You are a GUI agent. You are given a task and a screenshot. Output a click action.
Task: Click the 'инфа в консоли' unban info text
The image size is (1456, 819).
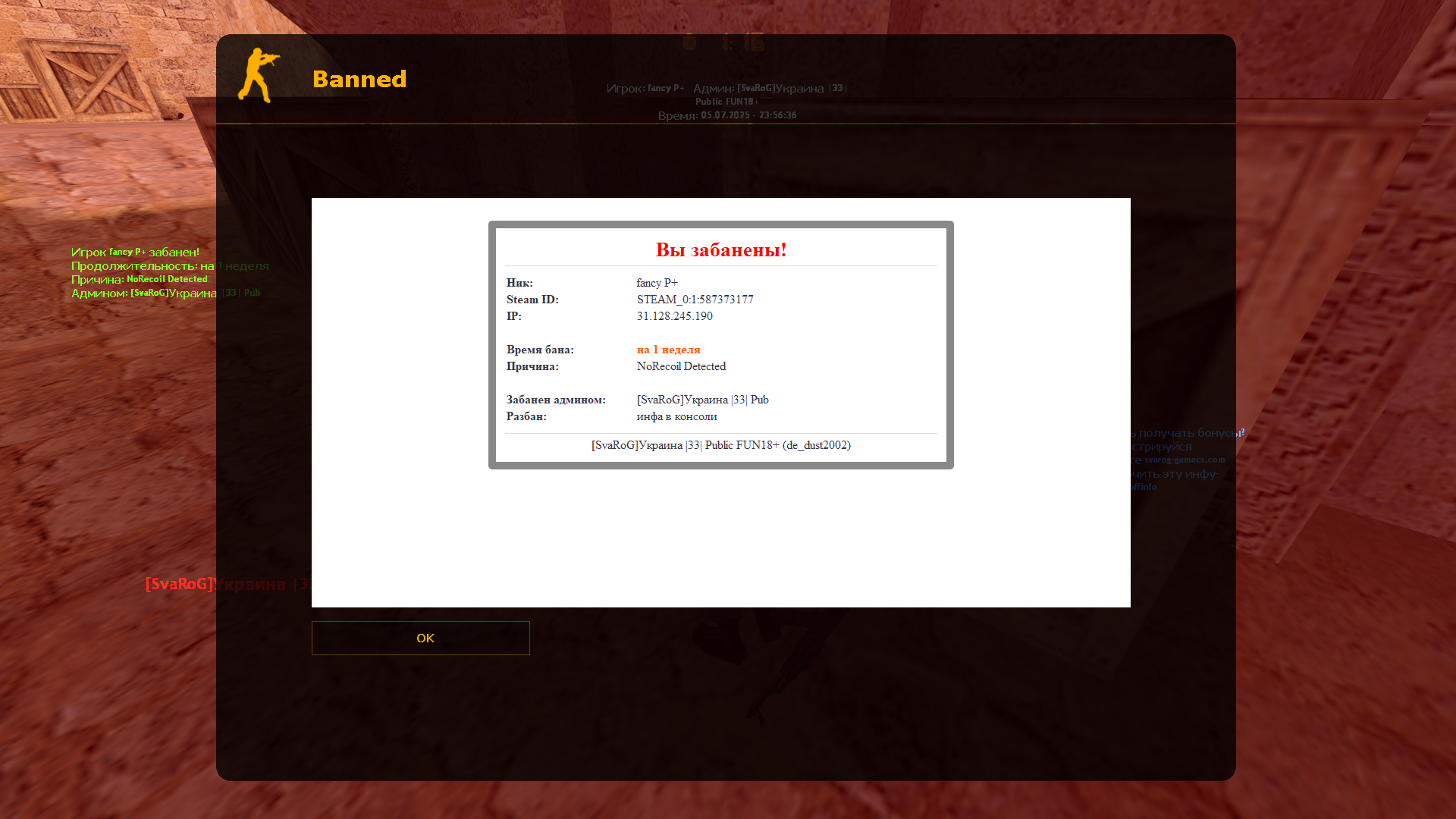[677, 416]
